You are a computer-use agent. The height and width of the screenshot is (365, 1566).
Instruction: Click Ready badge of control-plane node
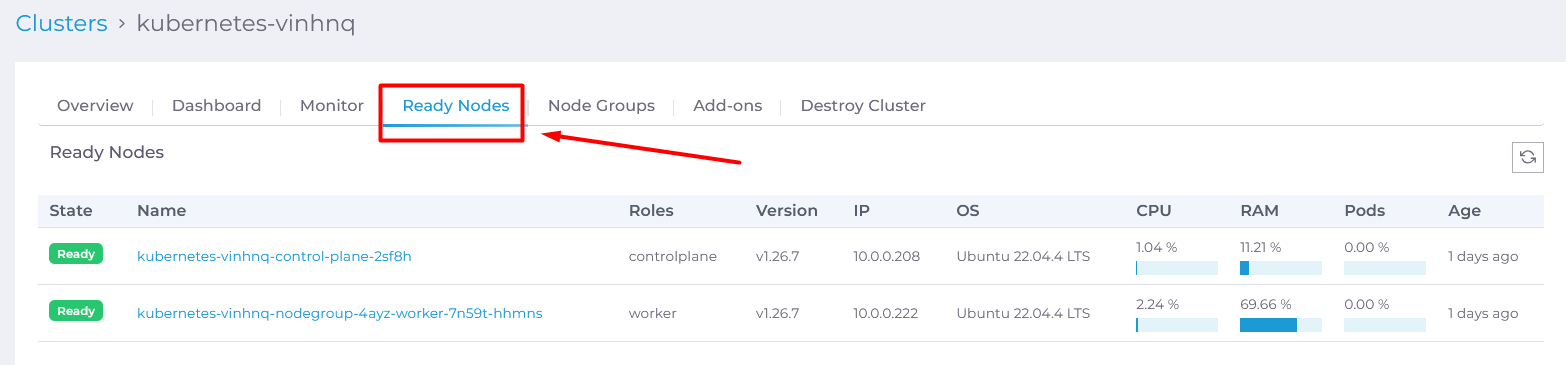tap(76, 254)
